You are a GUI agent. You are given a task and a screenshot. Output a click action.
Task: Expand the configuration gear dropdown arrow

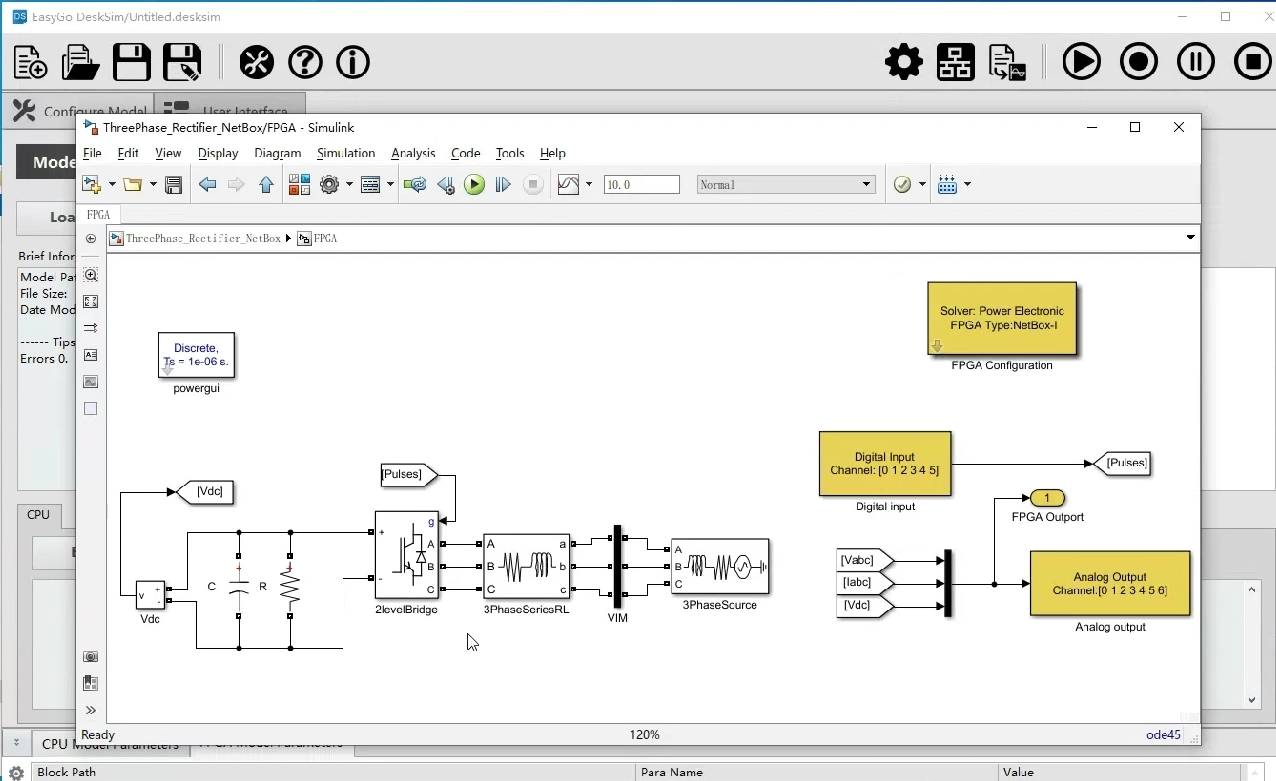point(349,185)
